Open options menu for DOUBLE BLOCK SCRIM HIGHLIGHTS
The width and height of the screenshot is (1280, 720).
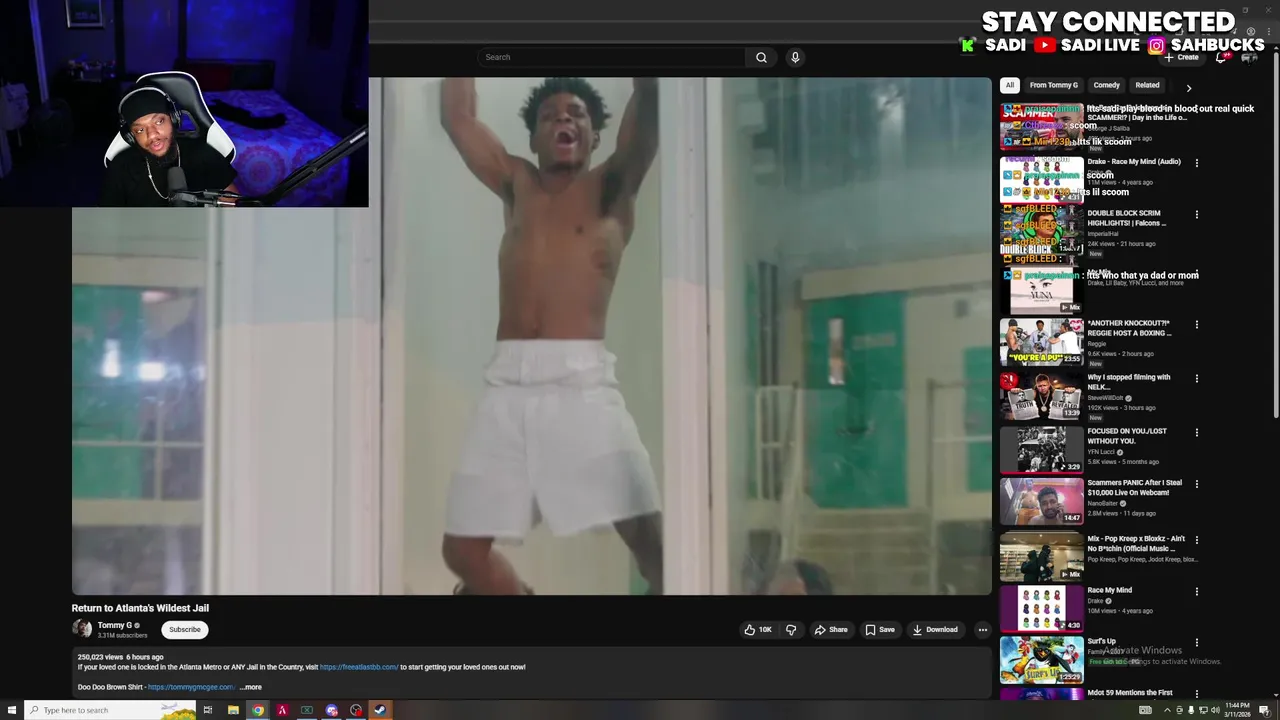click(x=1197, y=214)
